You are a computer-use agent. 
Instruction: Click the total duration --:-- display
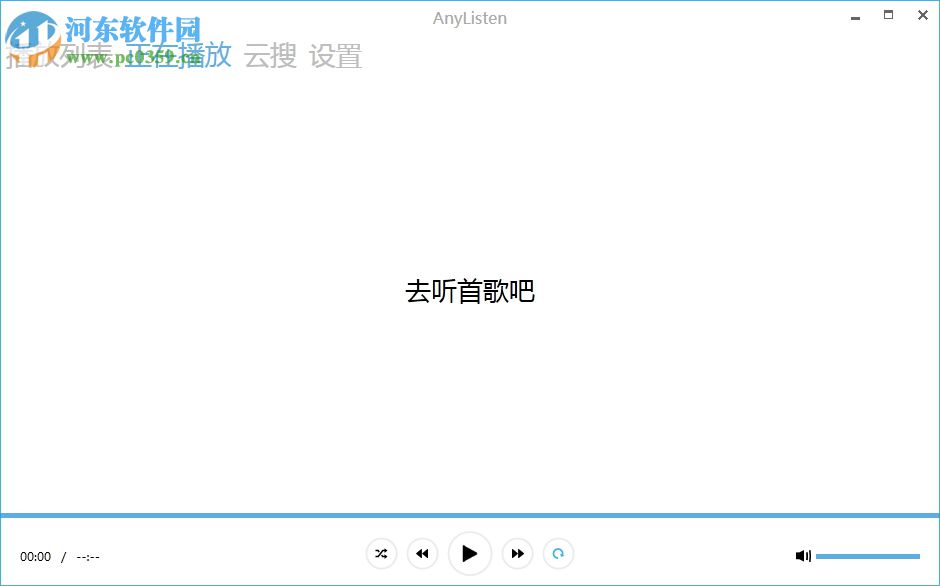[x=88, y=556]
